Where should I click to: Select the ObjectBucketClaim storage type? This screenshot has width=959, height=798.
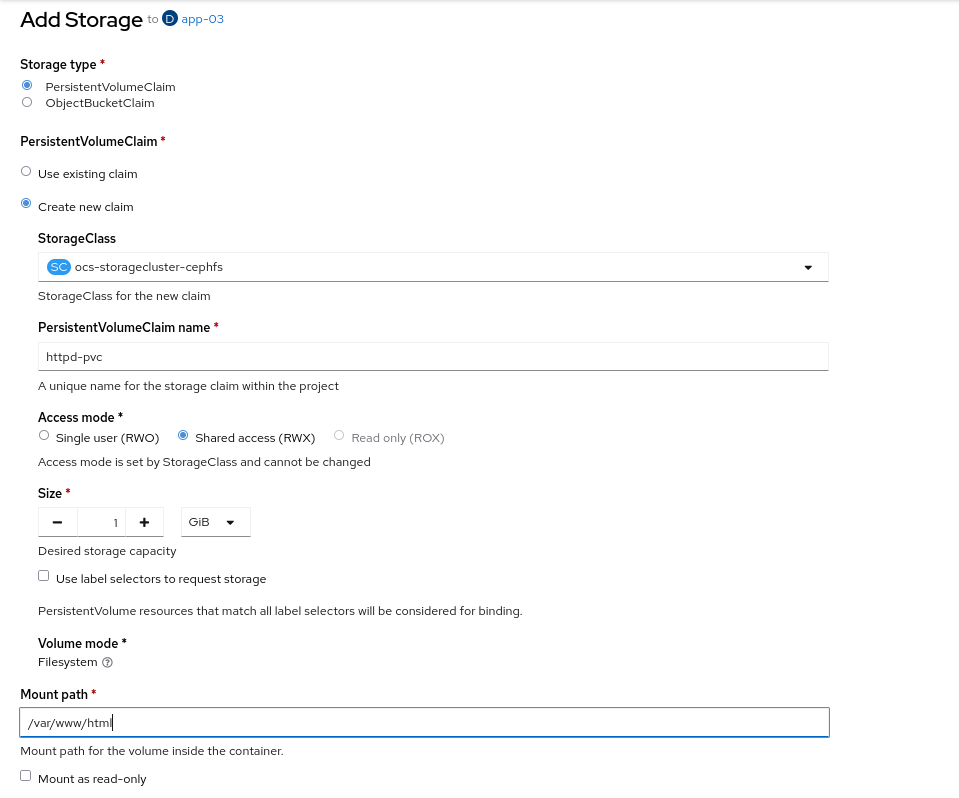[x=27, y=102]
